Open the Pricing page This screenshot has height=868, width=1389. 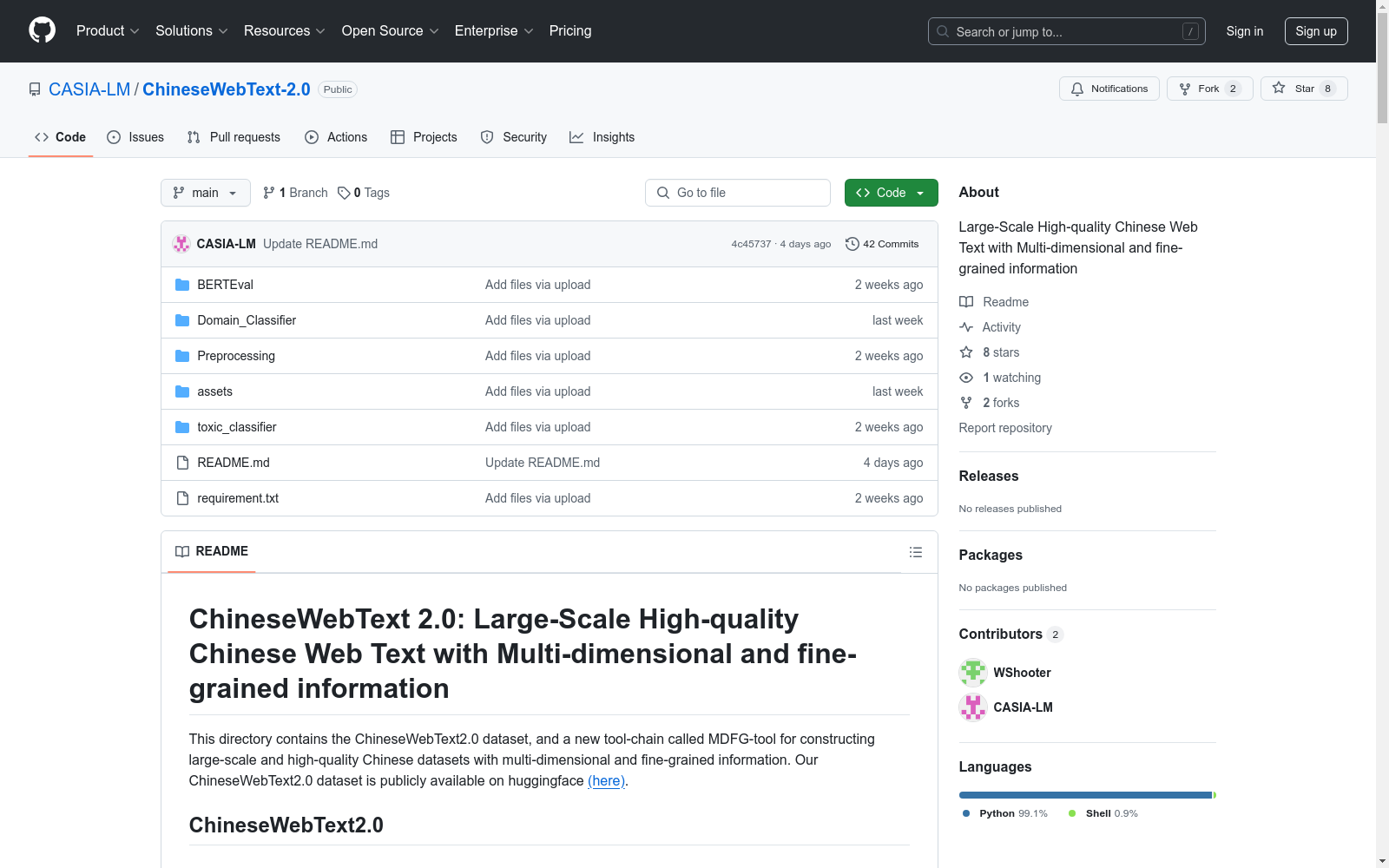pyautogui.click(x=570, y=30)
